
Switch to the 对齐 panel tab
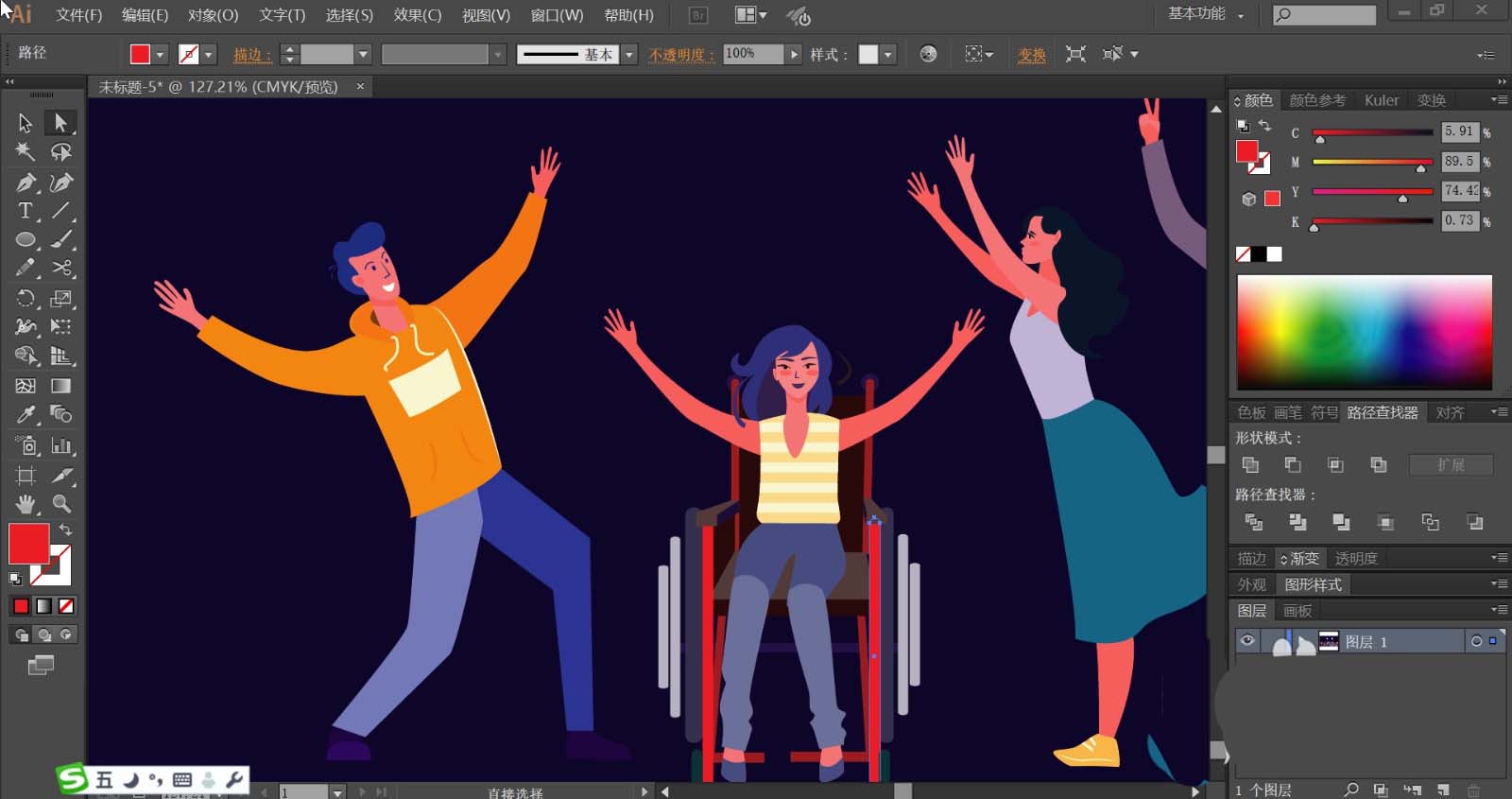(x=1450, y=412)
